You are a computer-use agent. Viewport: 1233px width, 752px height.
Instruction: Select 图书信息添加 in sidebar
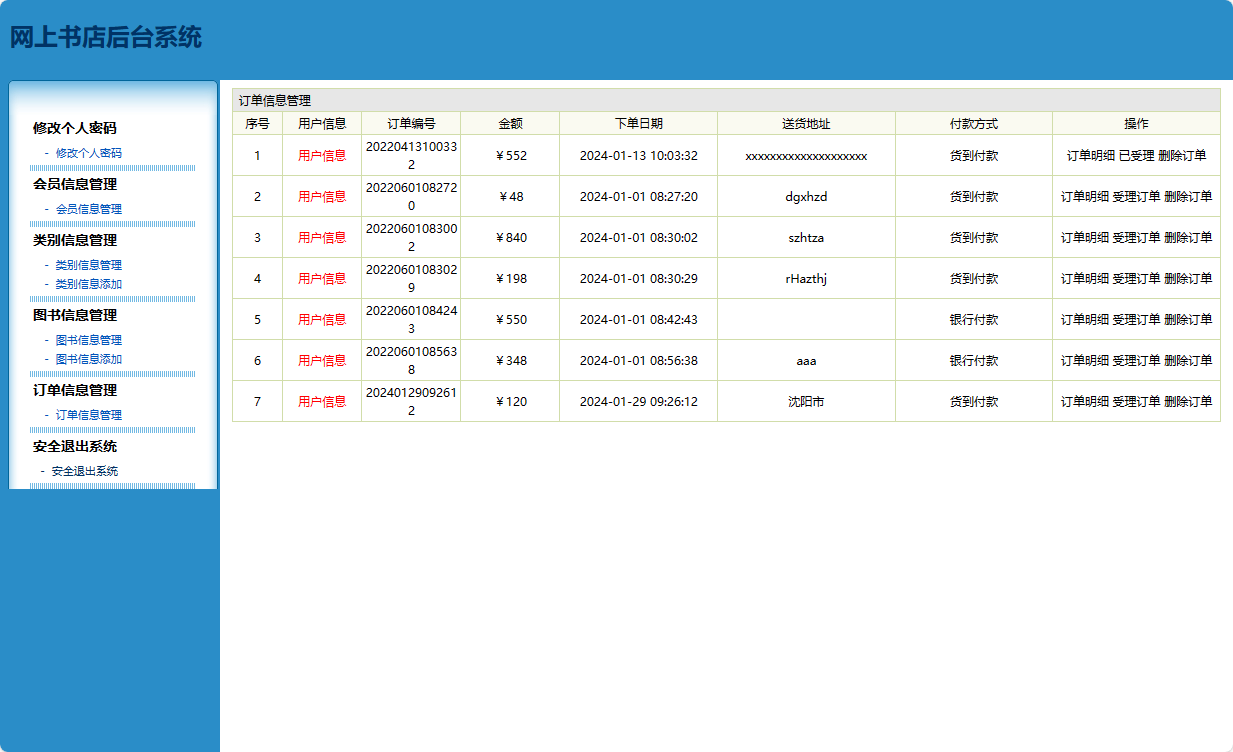point(88,359)
